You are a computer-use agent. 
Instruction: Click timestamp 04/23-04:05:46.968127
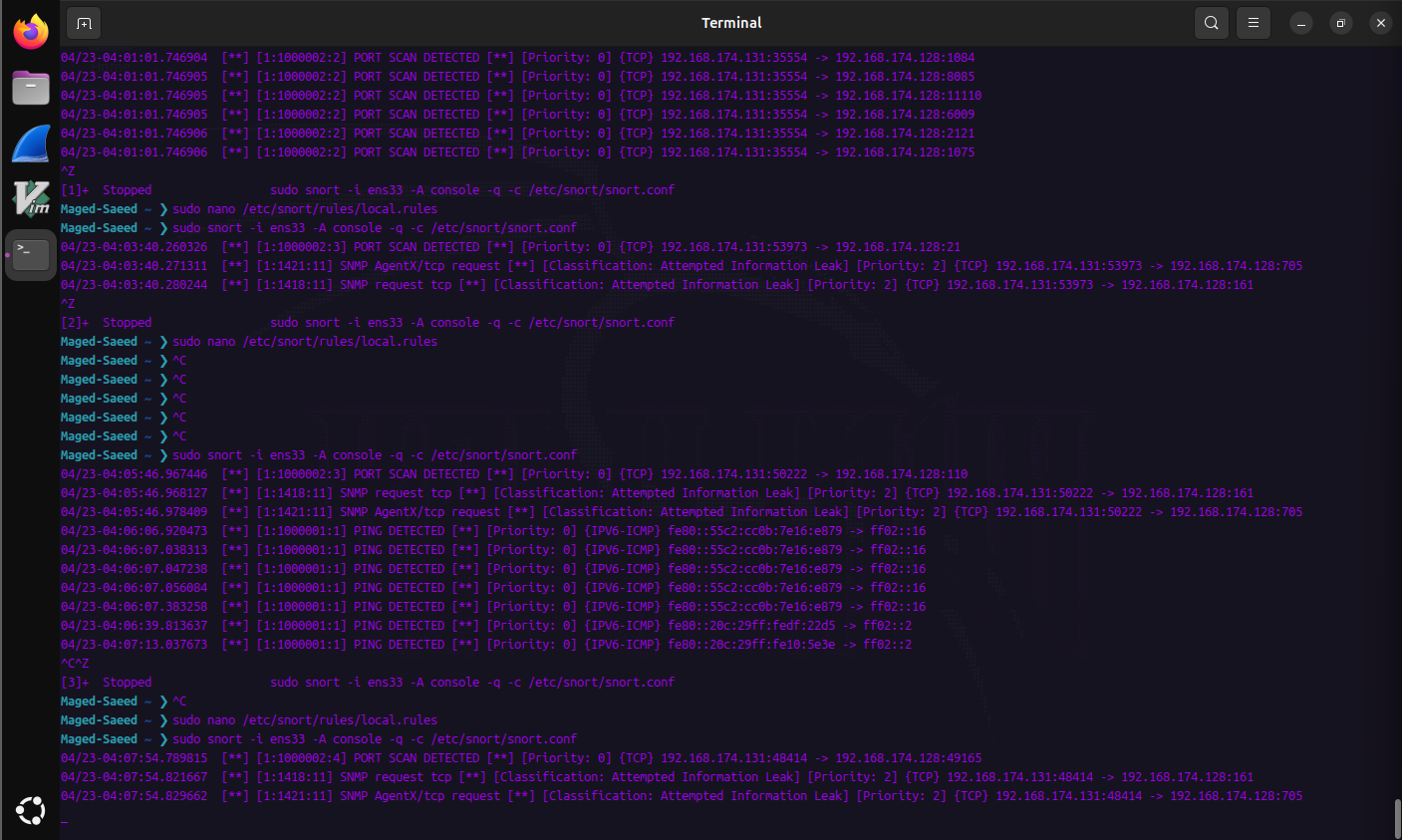click(x=135, y=493)
